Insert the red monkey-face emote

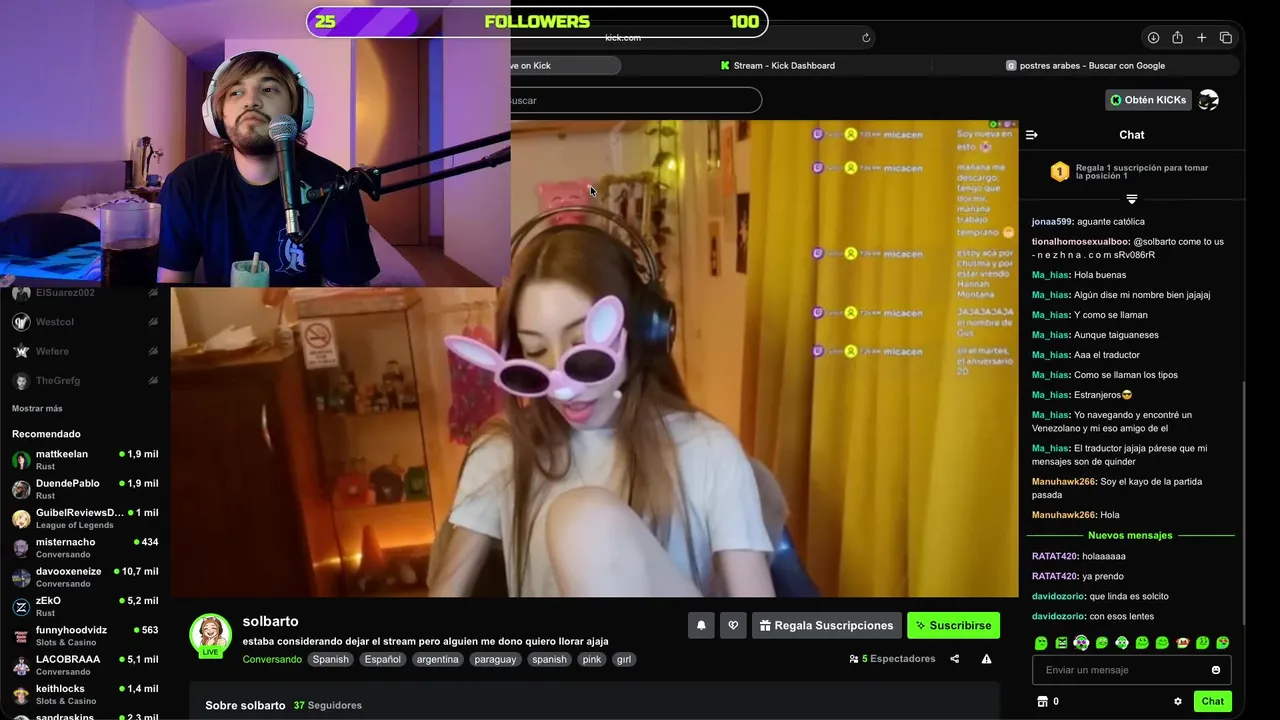(1183, 643)
